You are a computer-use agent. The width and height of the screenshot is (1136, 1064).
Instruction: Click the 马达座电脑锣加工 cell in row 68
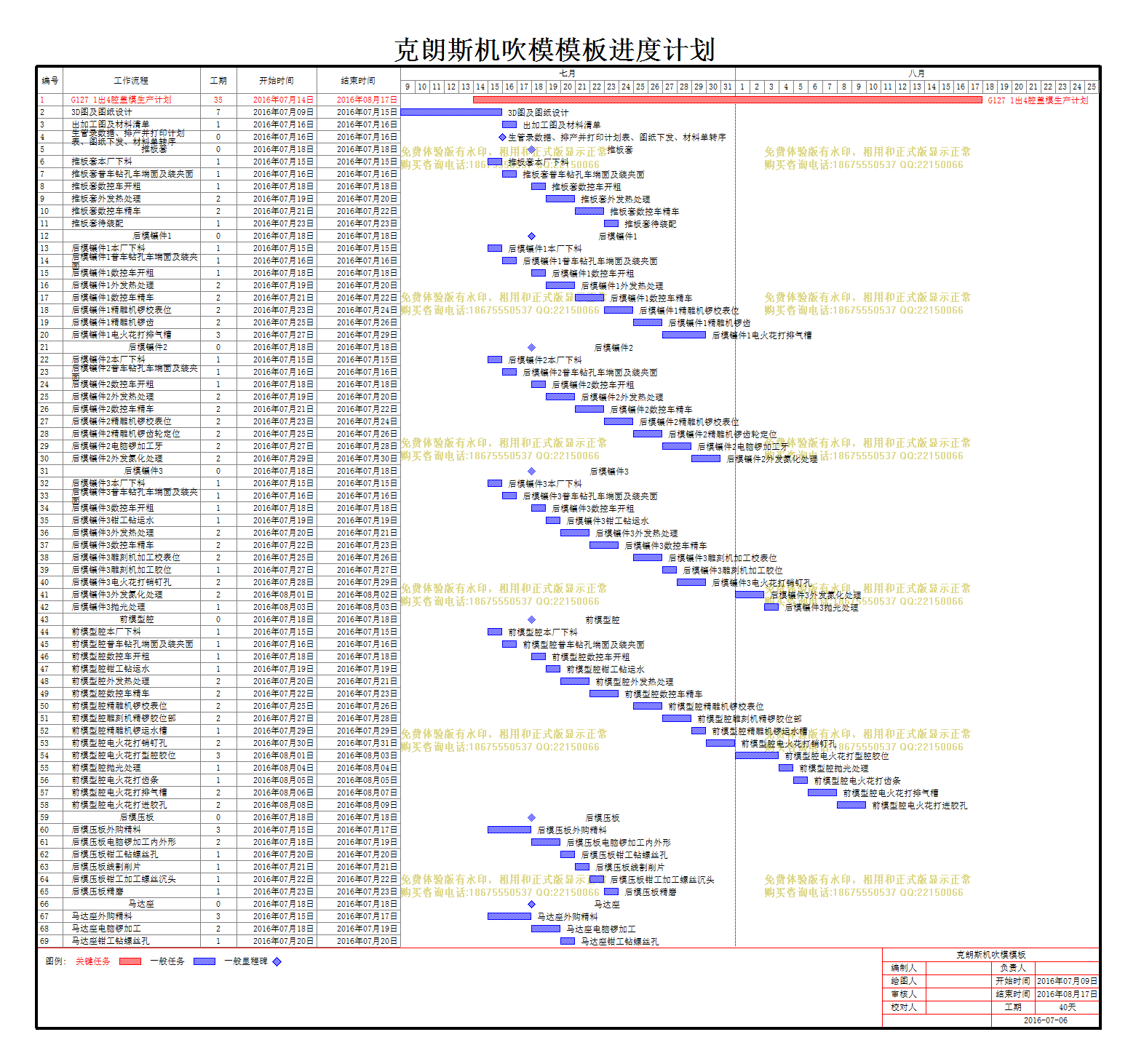[131, 929]
